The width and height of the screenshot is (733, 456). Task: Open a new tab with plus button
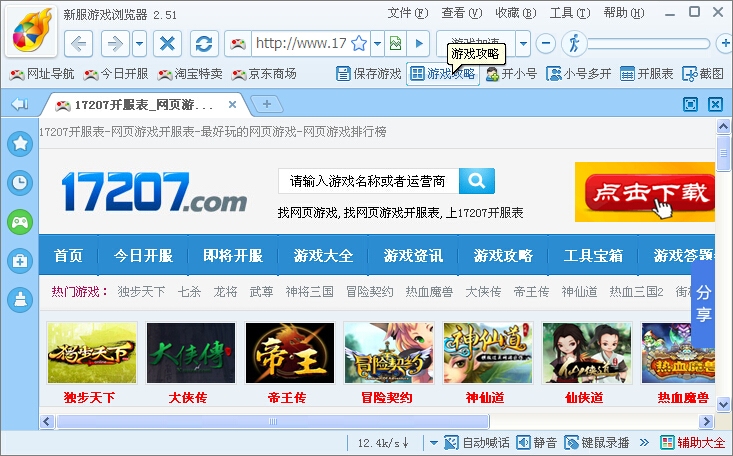[x=266, y=104]
